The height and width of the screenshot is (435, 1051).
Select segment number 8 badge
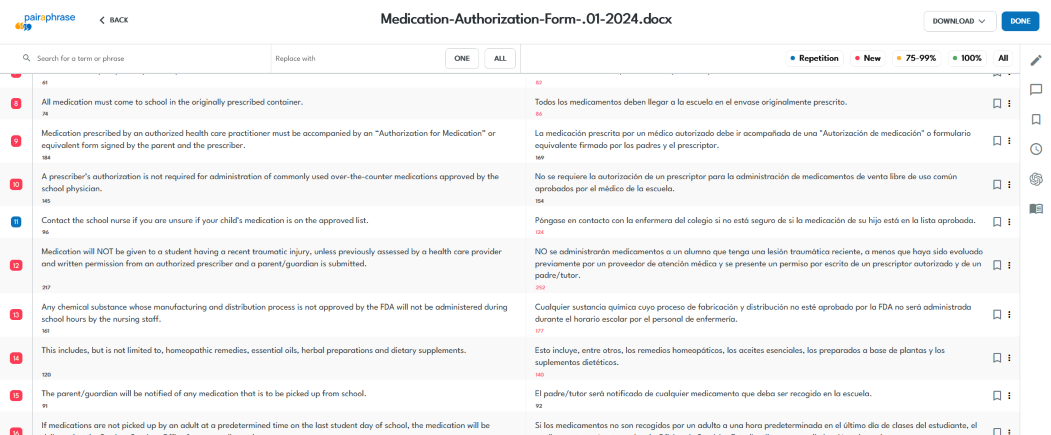point(16,103)
